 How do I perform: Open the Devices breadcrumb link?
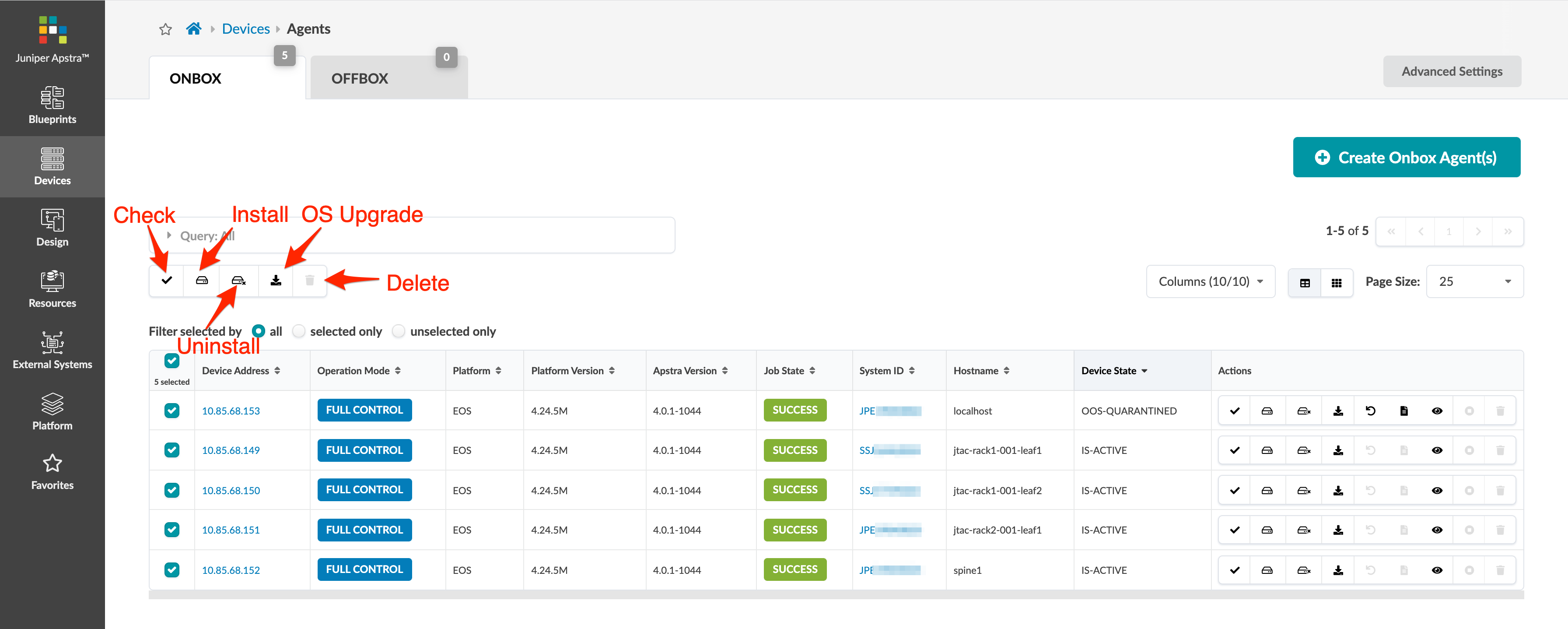pos(245,28)
